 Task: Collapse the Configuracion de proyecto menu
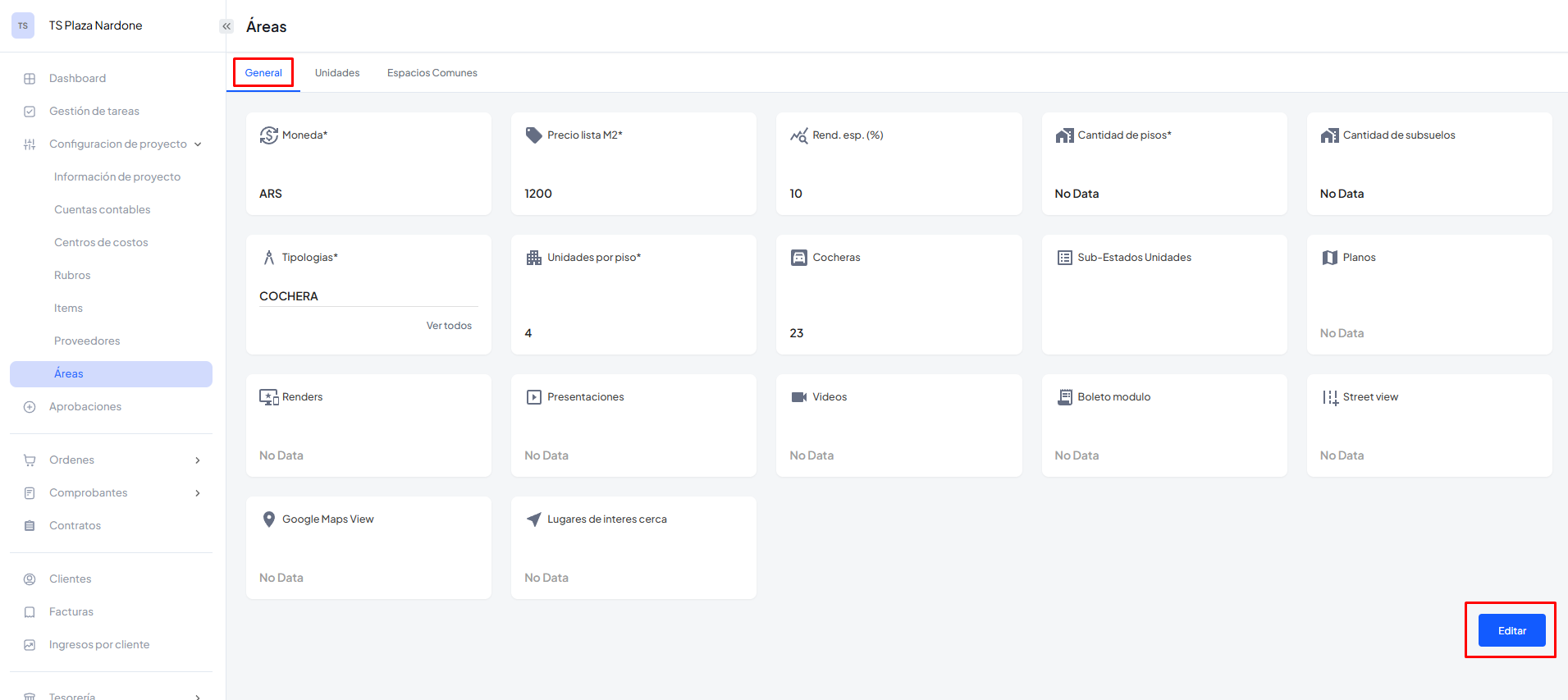(x=198, y=144)
